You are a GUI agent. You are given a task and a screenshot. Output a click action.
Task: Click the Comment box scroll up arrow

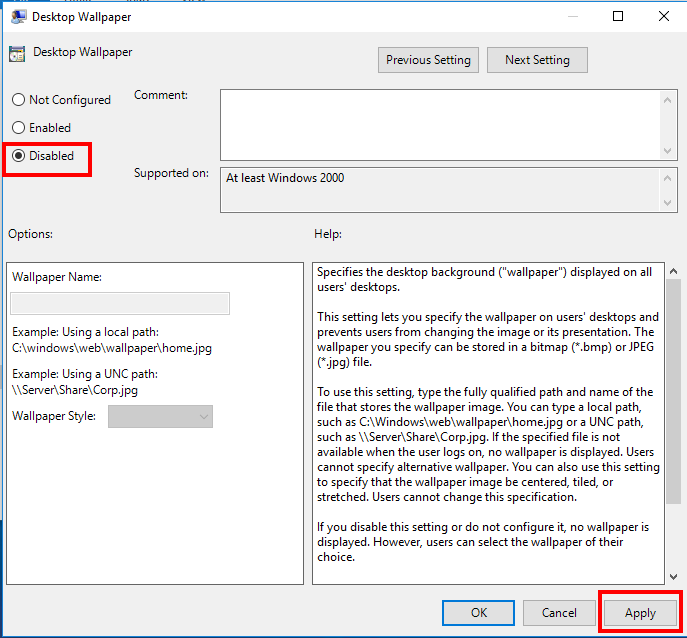tap(667, 100)
